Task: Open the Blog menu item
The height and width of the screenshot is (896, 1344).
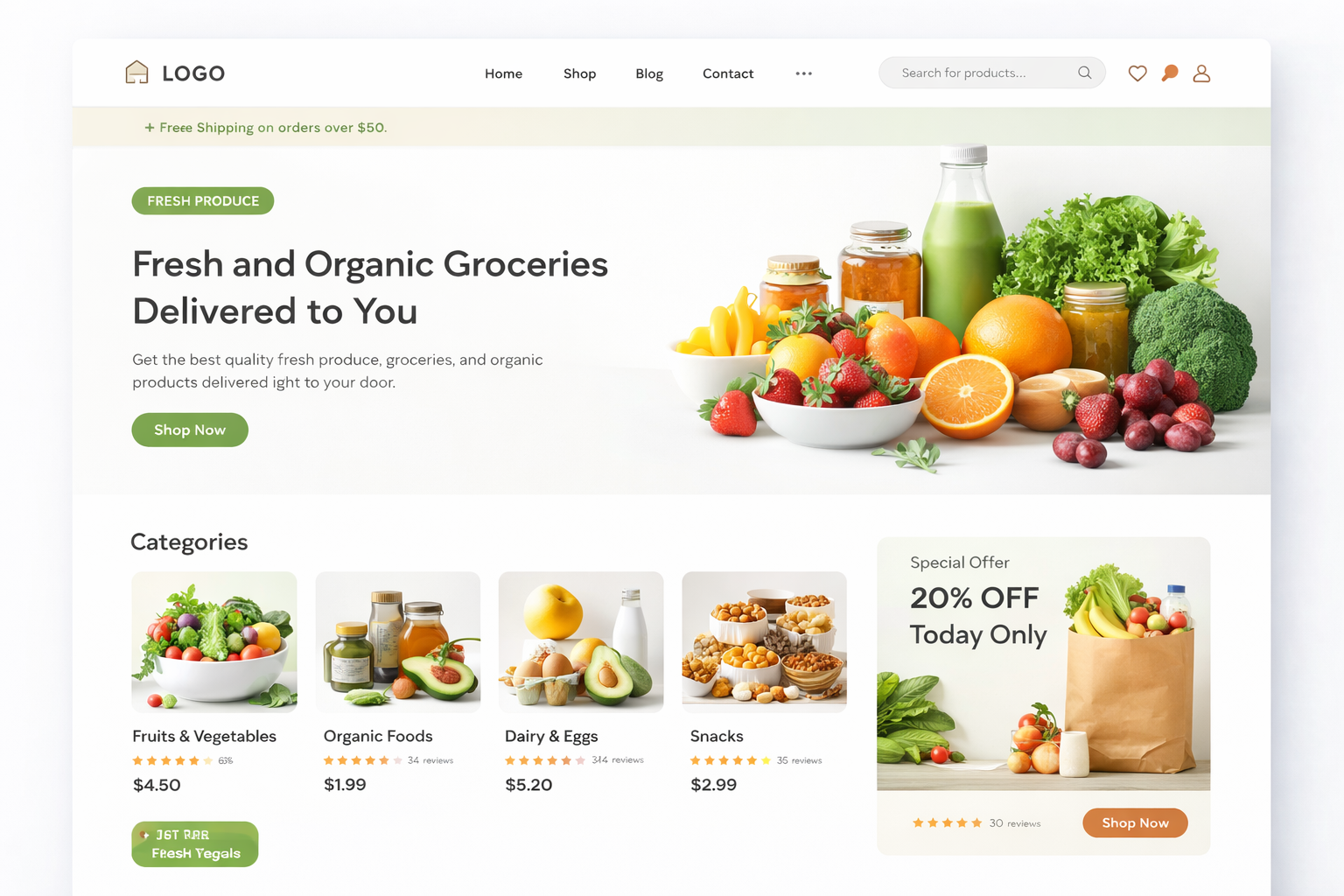Action: click(x=649, y=73)
